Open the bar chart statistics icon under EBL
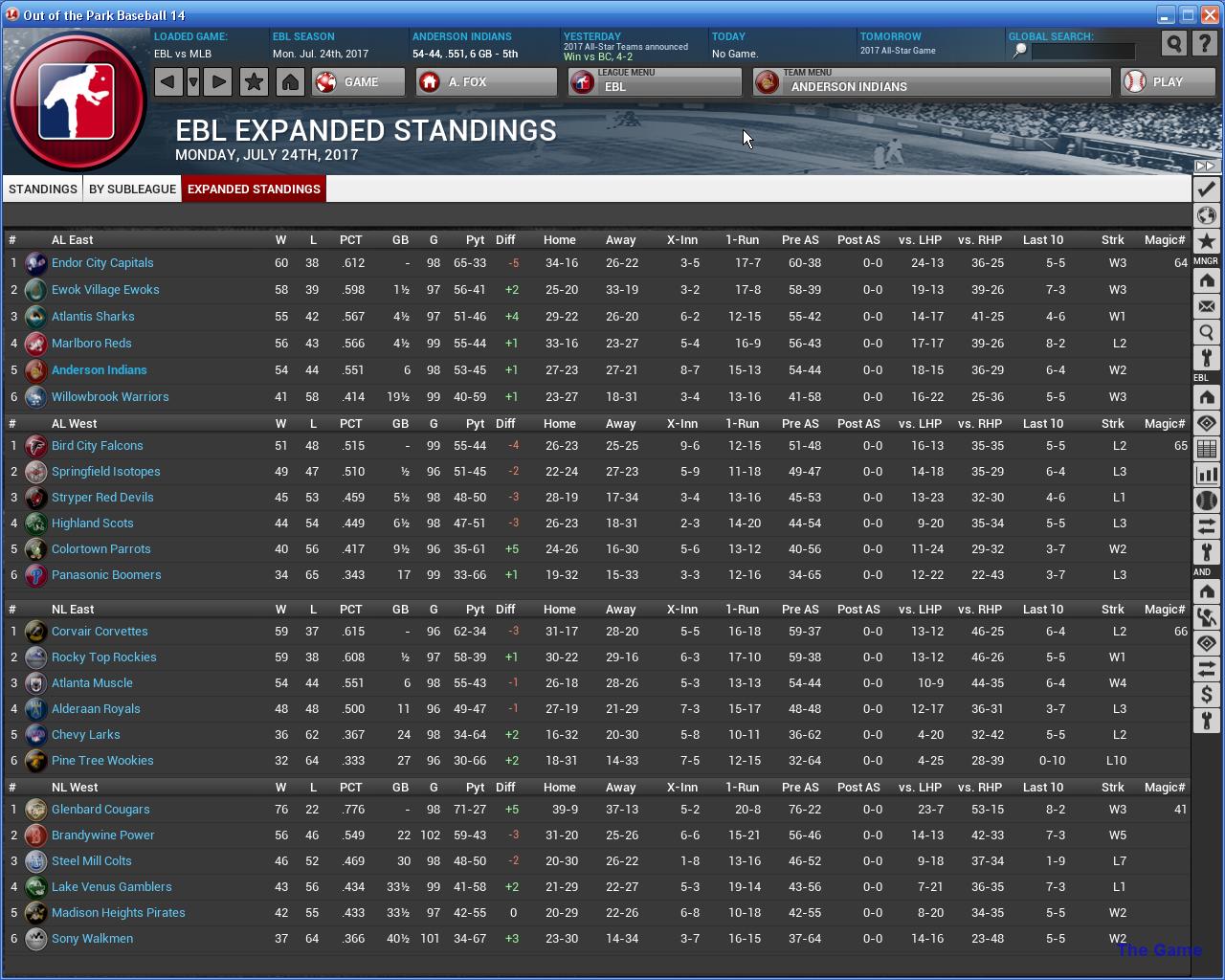This screenshot has height=980, width=1225. pos(1206,475)
